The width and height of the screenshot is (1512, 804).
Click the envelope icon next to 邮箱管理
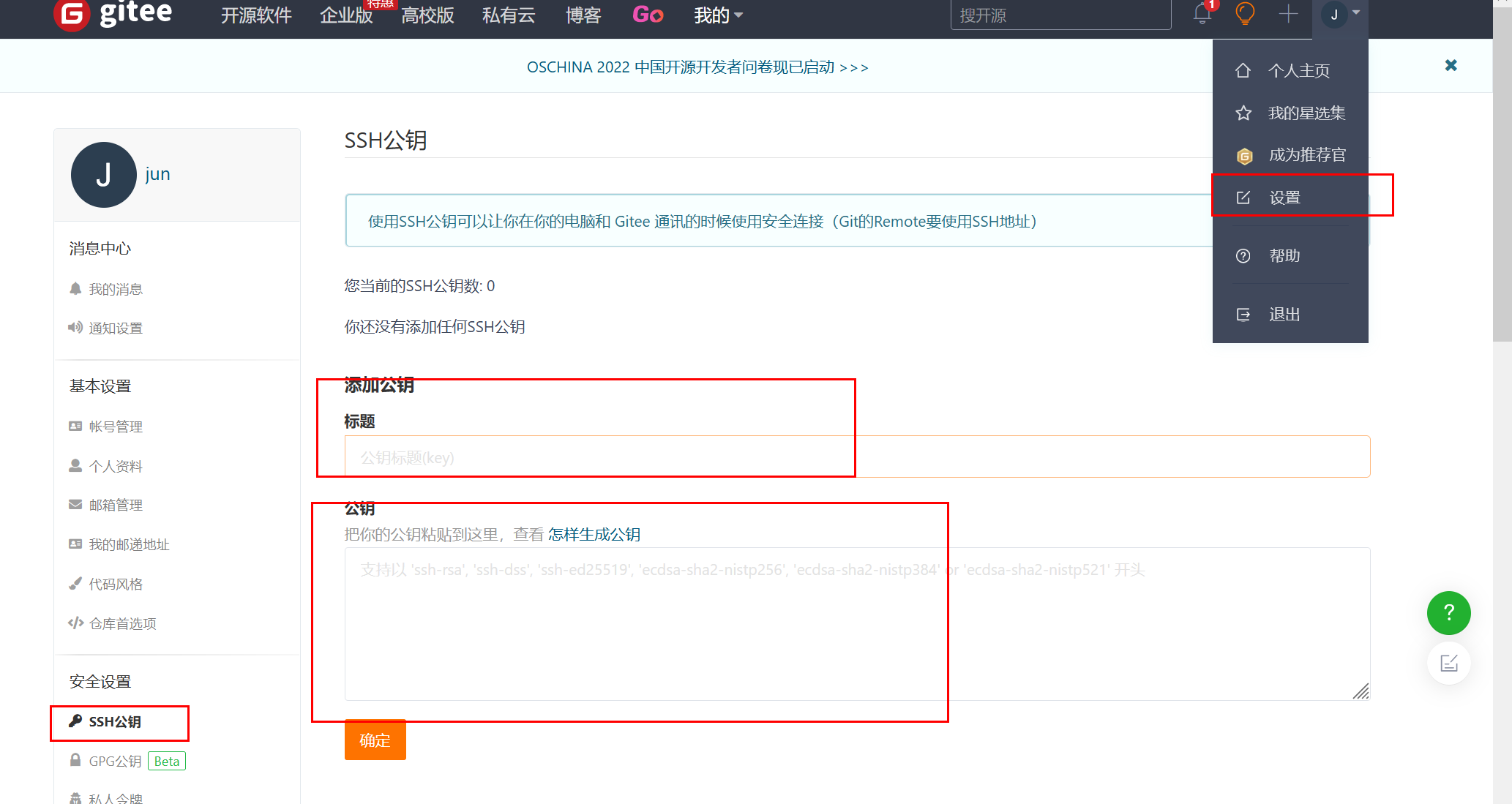[75, 504]
